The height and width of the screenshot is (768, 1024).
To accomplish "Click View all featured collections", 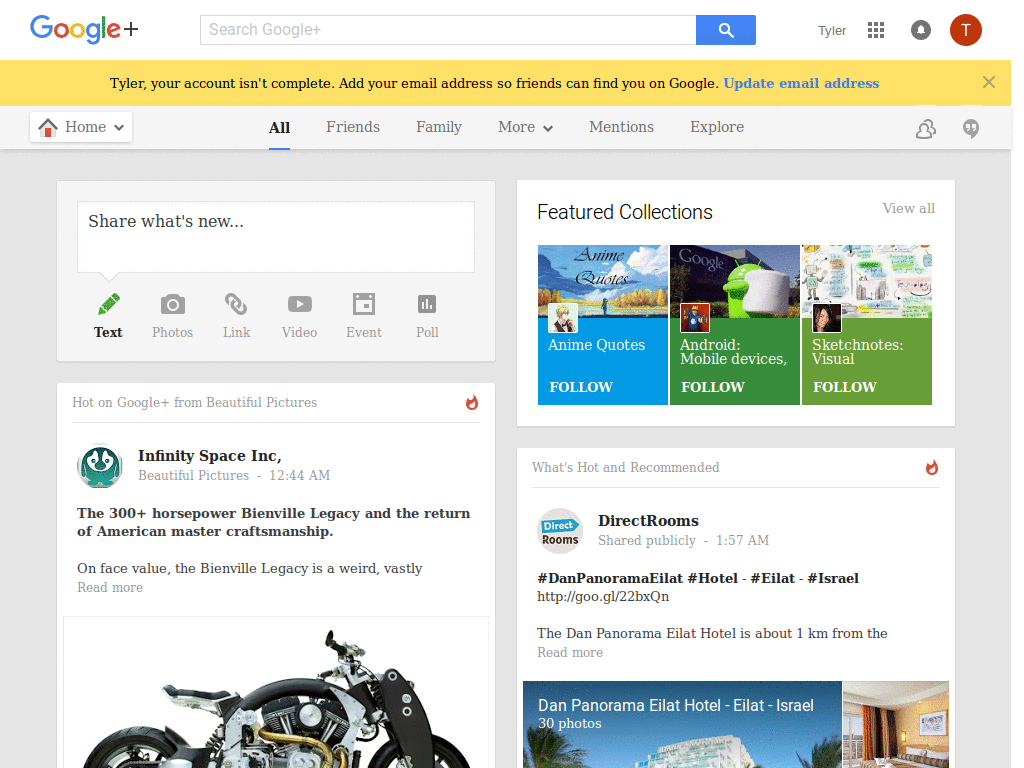I will [x=908, y=208].
